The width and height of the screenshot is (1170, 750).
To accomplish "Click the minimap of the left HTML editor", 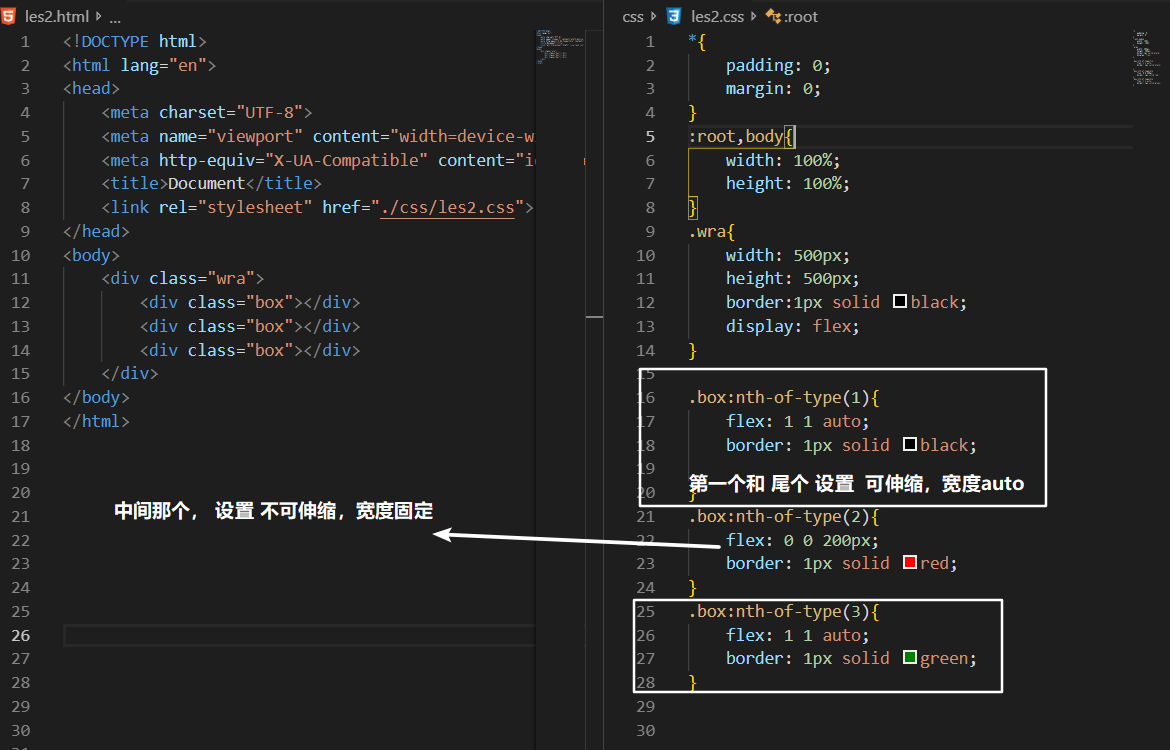I will 557,60.
